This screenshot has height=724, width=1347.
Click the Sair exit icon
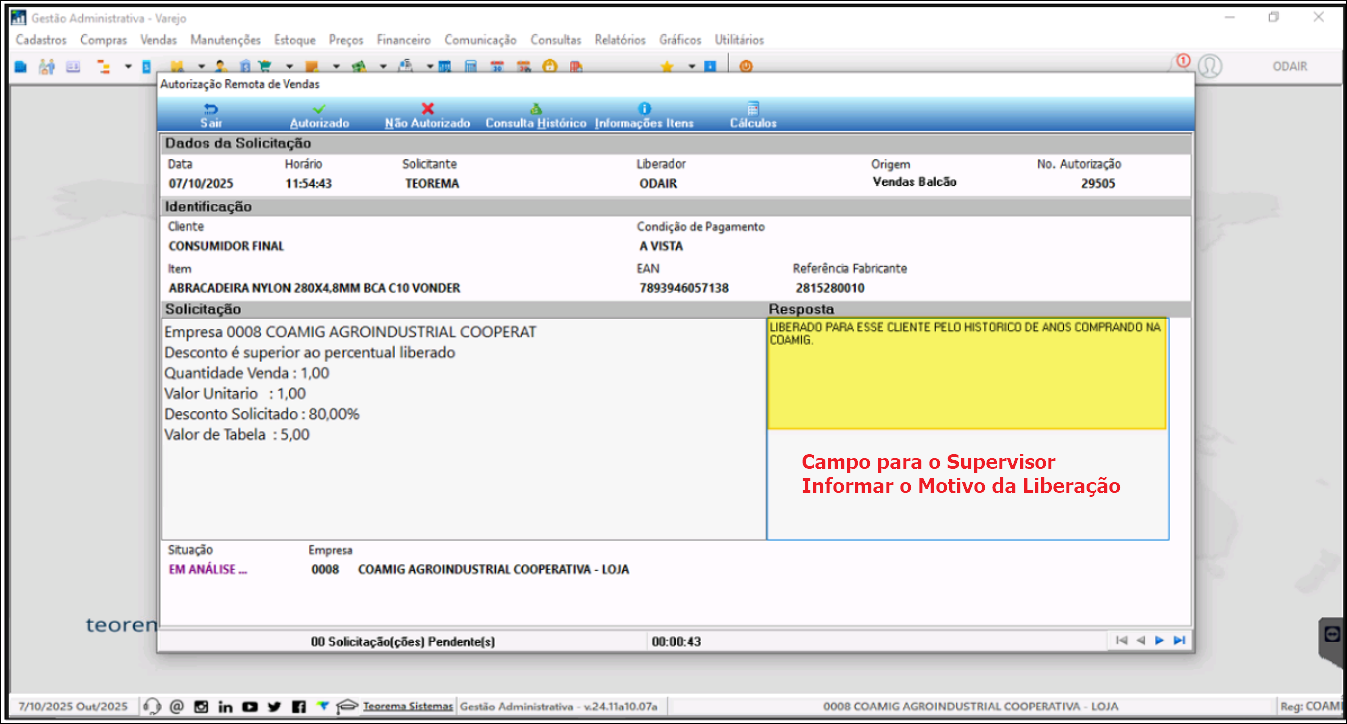point(211,115)
